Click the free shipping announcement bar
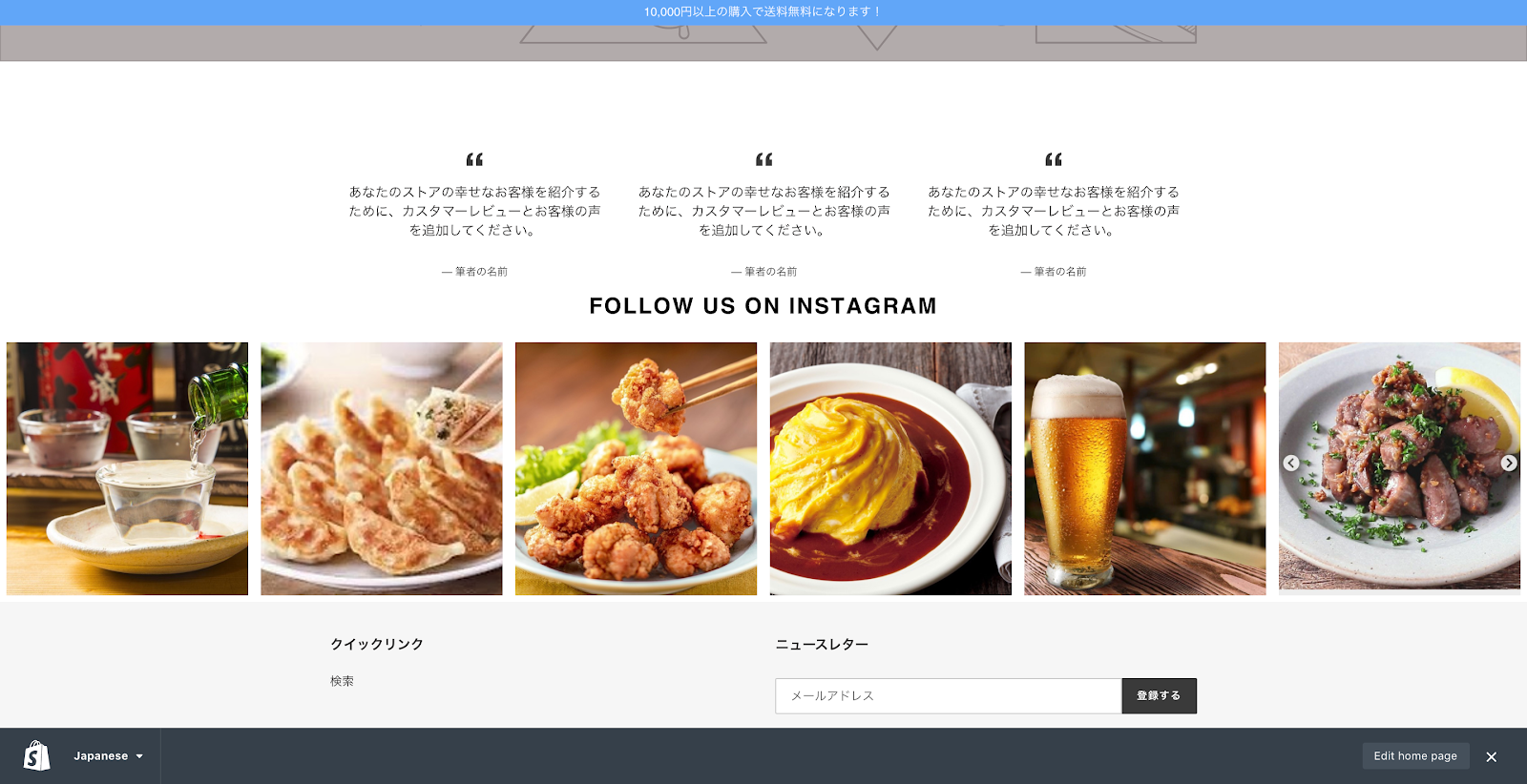Screen dimensions: 1527x784 click(763, 12)
